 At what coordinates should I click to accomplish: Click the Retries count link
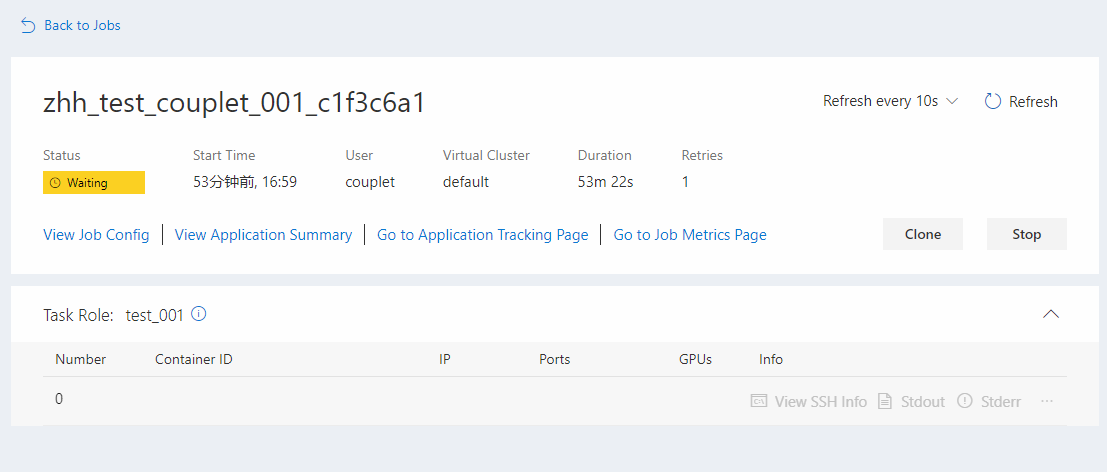click(685, 182)
